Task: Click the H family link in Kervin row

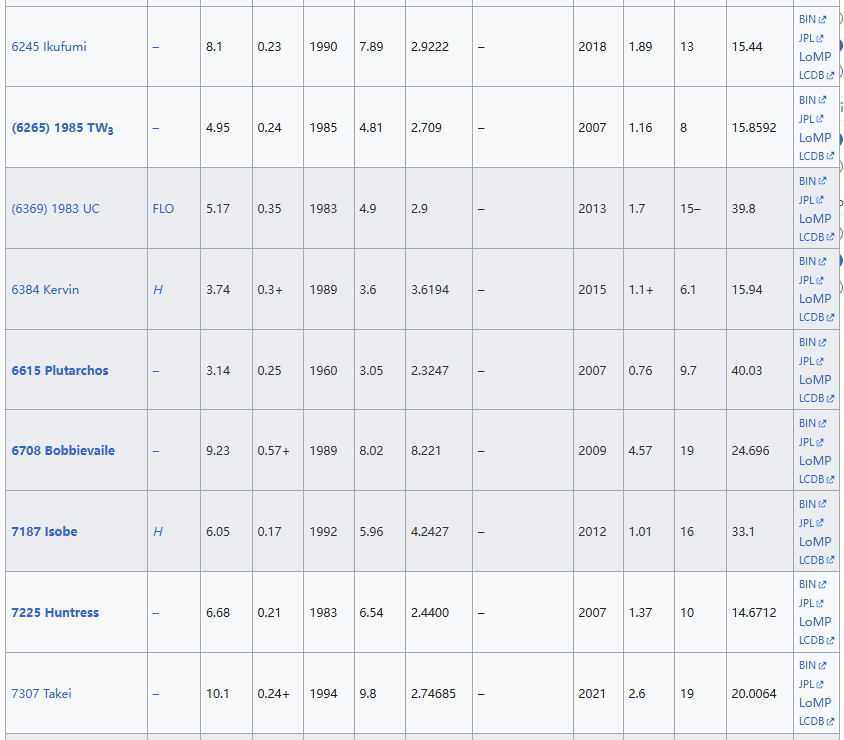Action: [x=158, y=290]
